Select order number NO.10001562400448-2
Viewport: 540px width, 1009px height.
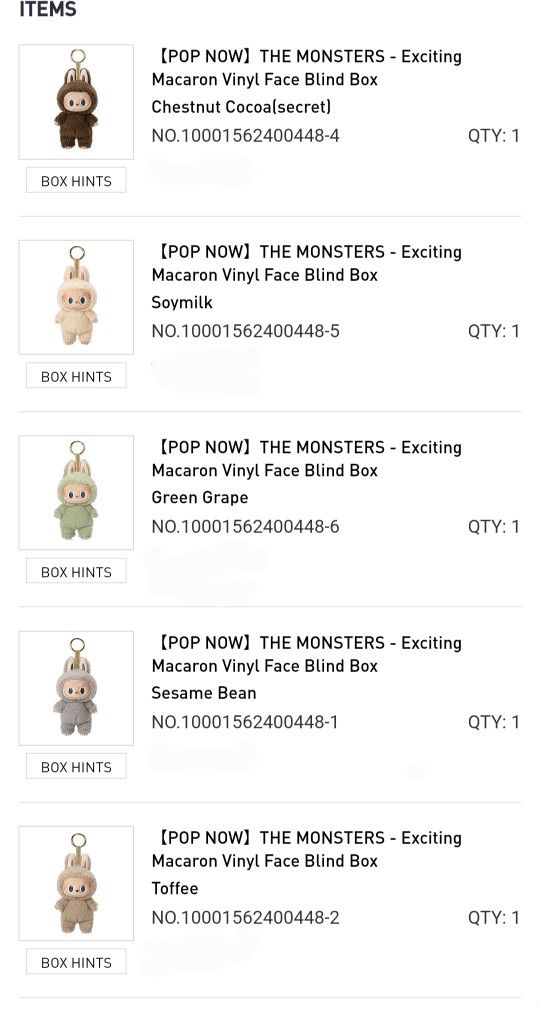[x=245, y=918]
